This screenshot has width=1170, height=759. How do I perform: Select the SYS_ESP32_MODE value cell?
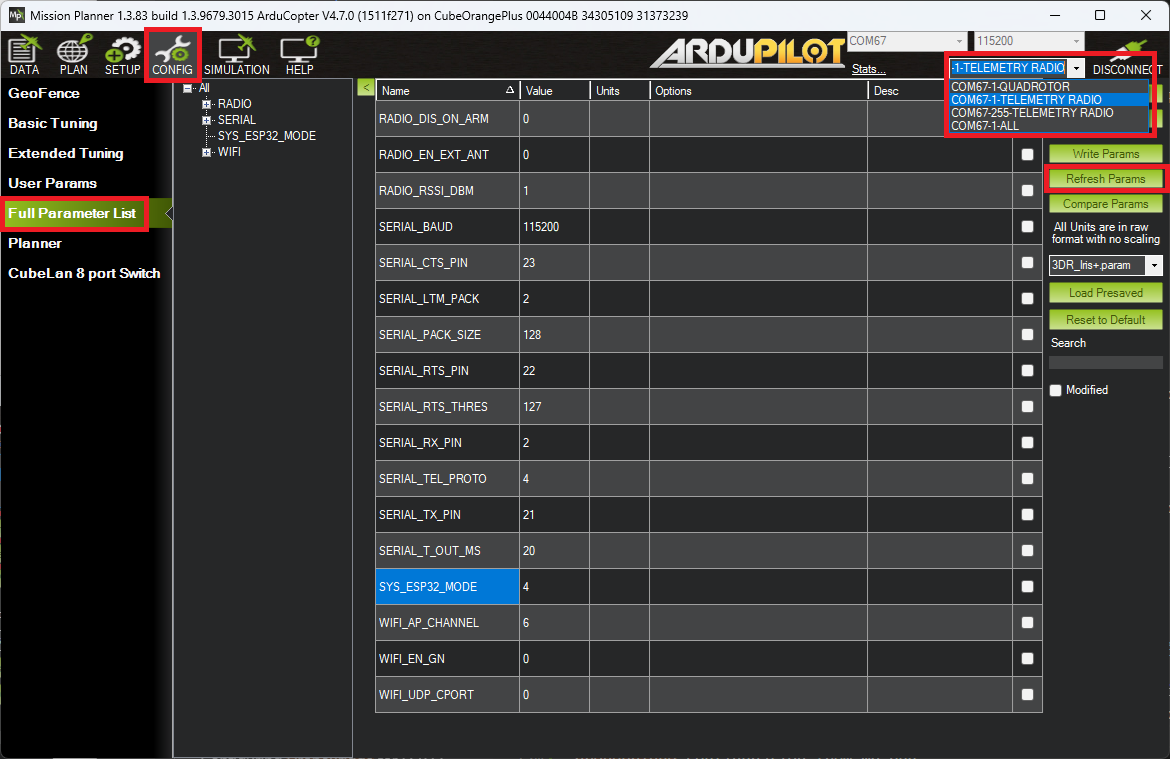554,587
